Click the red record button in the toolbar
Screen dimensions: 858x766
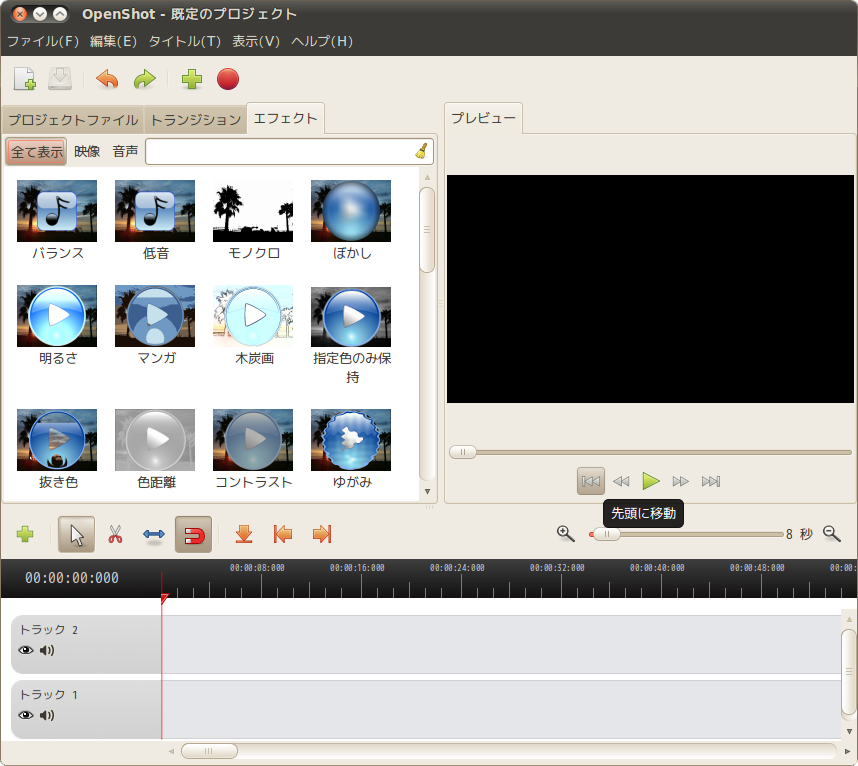coord(228,79)
